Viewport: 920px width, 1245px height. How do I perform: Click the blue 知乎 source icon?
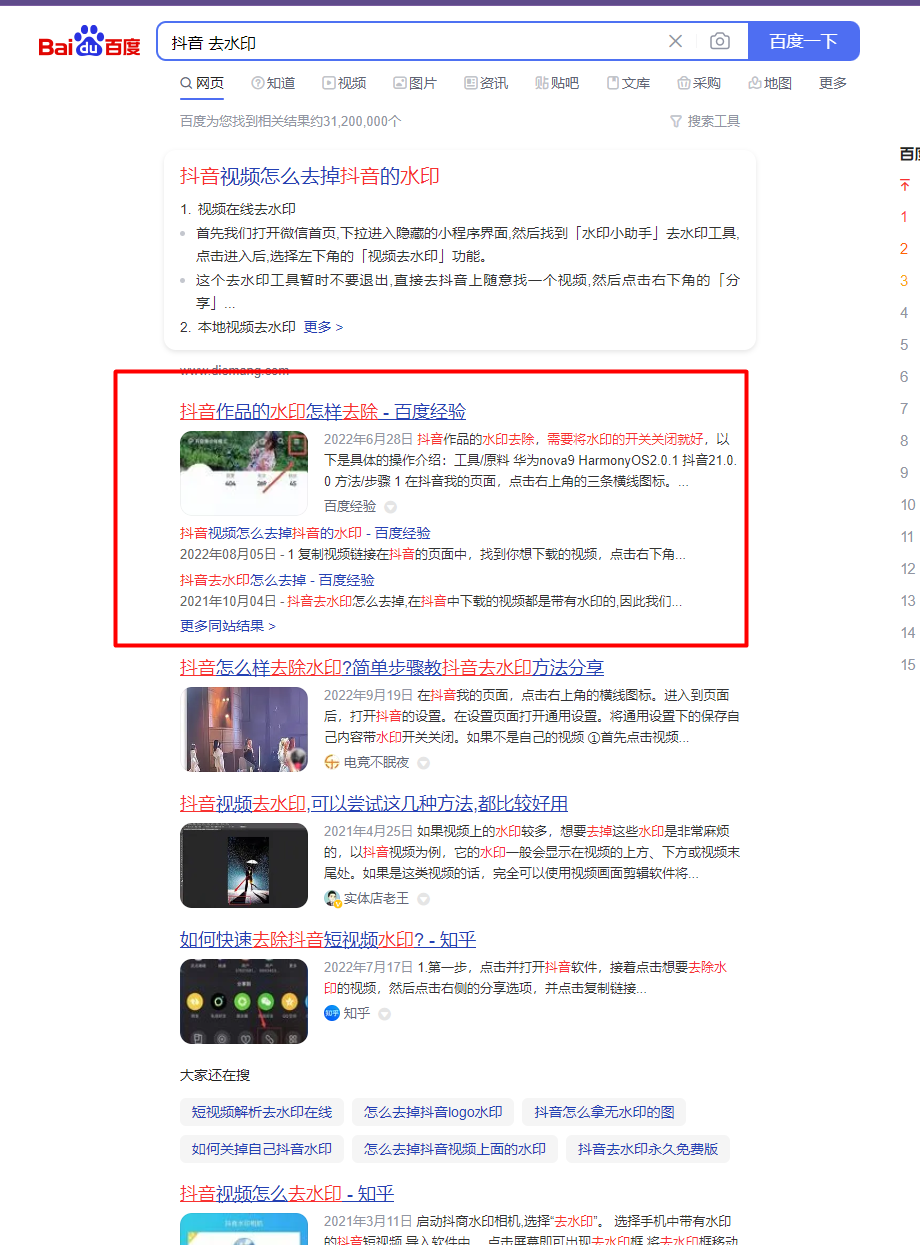point(332,1013)
